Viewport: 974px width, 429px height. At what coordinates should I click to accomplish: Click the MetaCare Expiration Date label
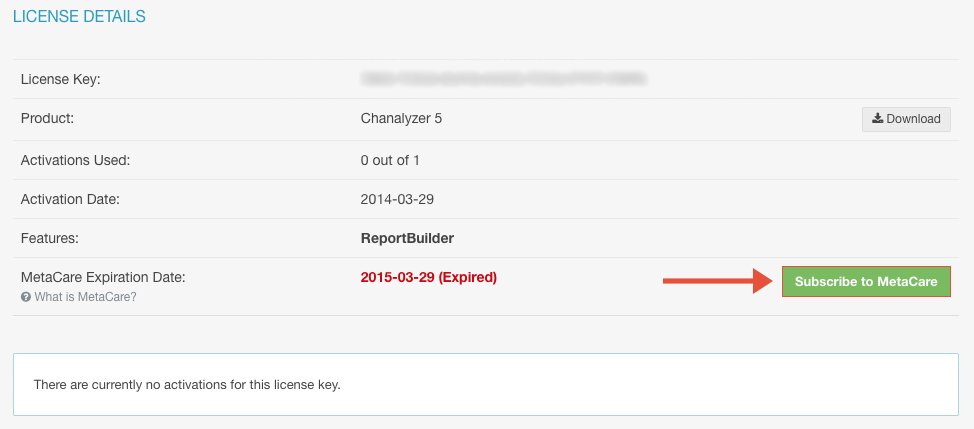(103, 278)
